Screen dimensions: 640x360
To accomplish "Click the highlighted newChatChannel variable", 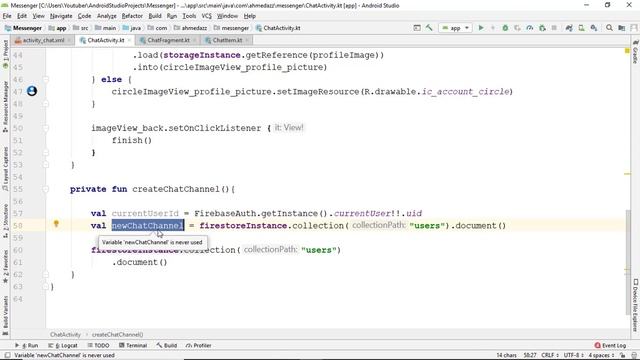I will [148, 225].
